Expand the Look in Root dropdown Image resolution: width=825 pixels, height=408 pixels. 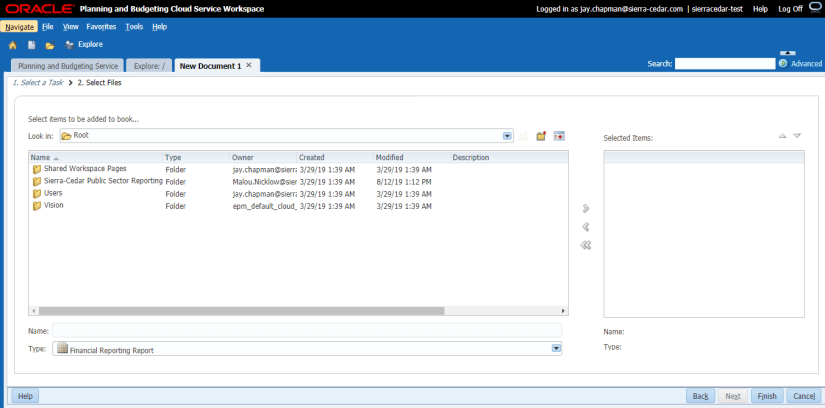click(507, 136)
